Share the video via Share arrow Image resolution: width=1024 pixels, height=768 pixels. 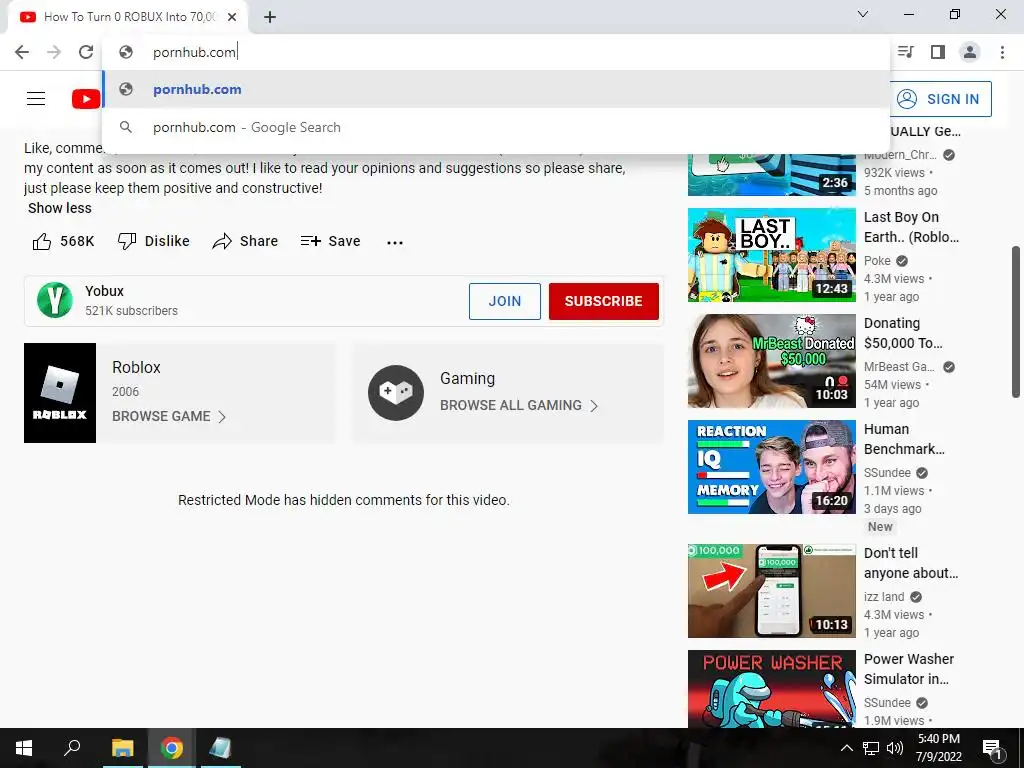point(245,241)
